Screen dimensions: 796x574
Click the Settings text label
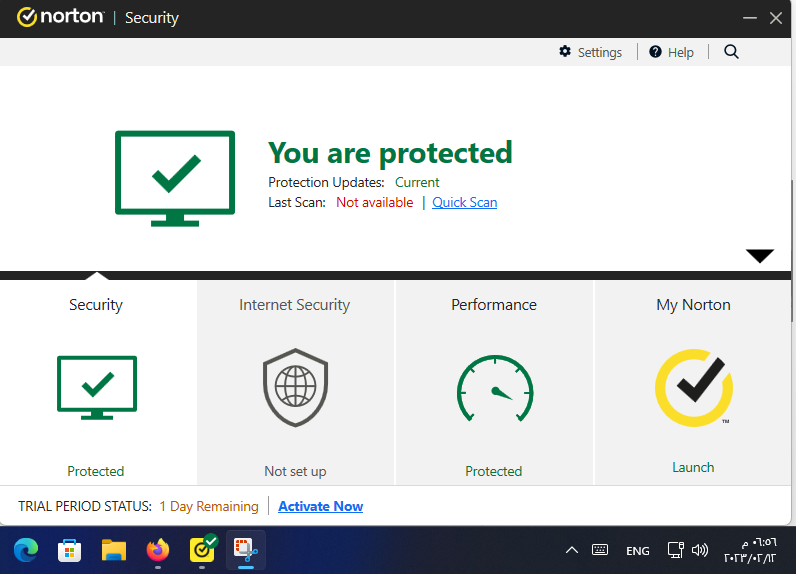click(600, 52)
